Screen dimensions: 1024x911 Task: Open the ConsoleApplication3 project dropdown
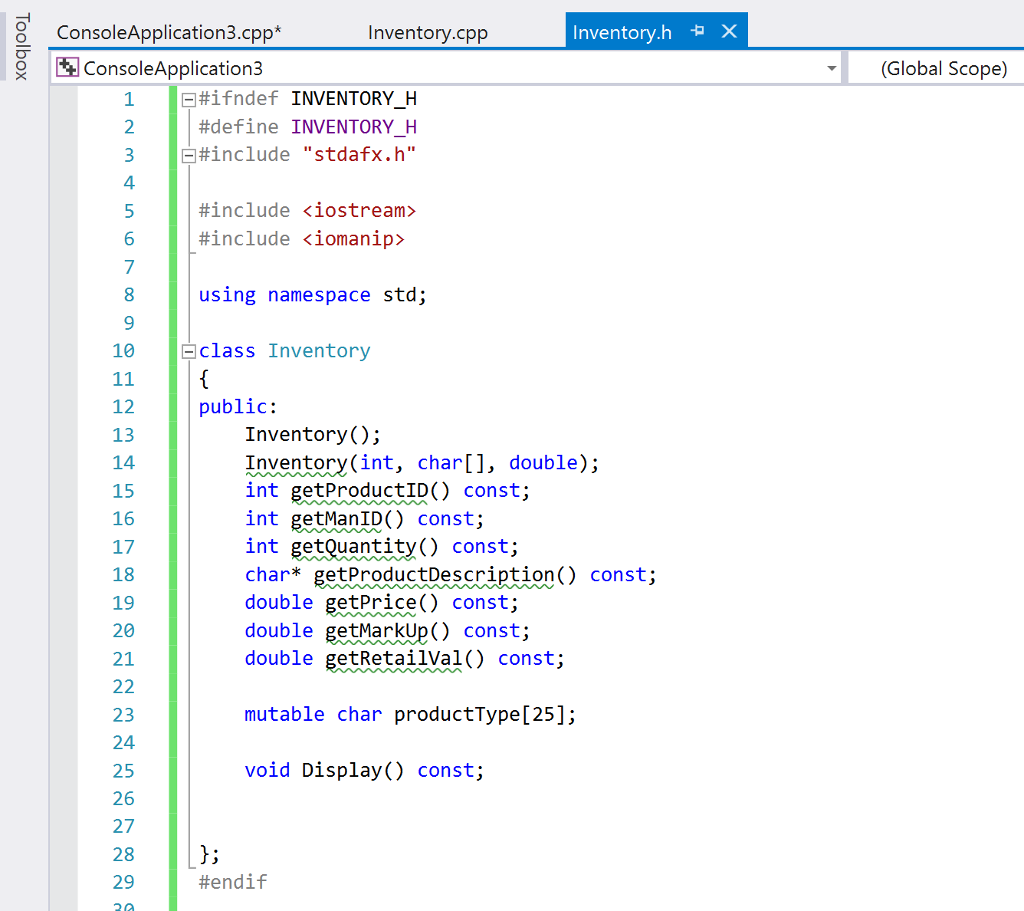coord(831,68)
